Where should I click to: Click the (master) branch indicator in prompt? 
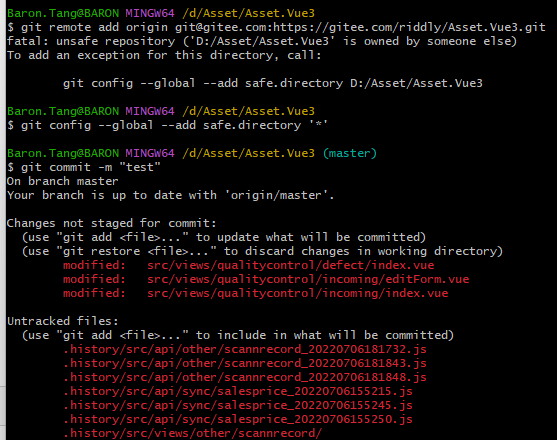click(350, 153)
